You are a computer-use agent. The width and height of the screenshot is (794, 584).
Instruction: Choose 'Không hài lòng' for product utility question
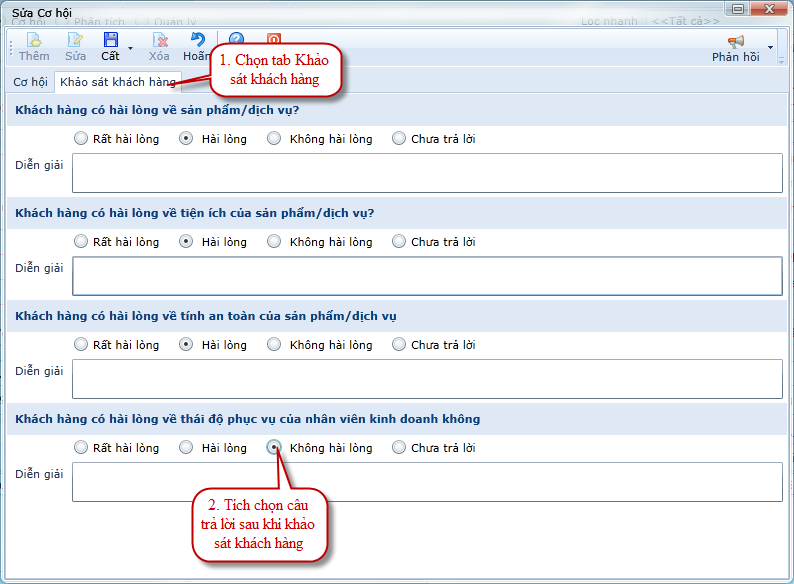(274, 242)
